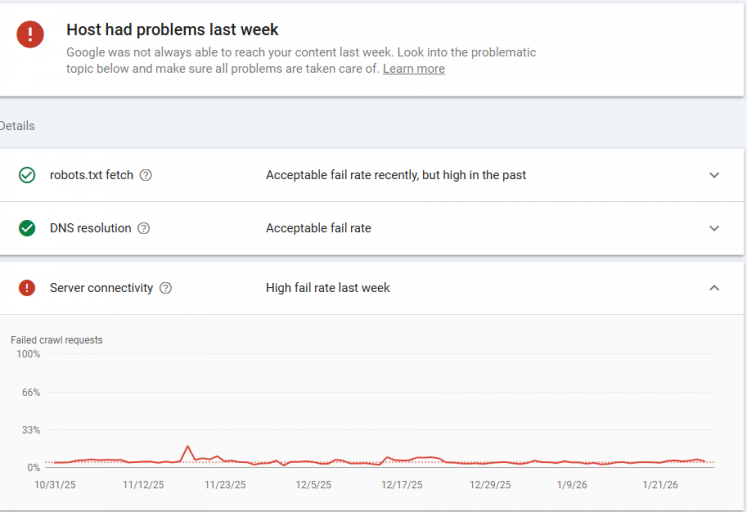Select the DNS resolution label
Image resolution: width=747 pixels, height=512 pixels.
pos(90,228)
